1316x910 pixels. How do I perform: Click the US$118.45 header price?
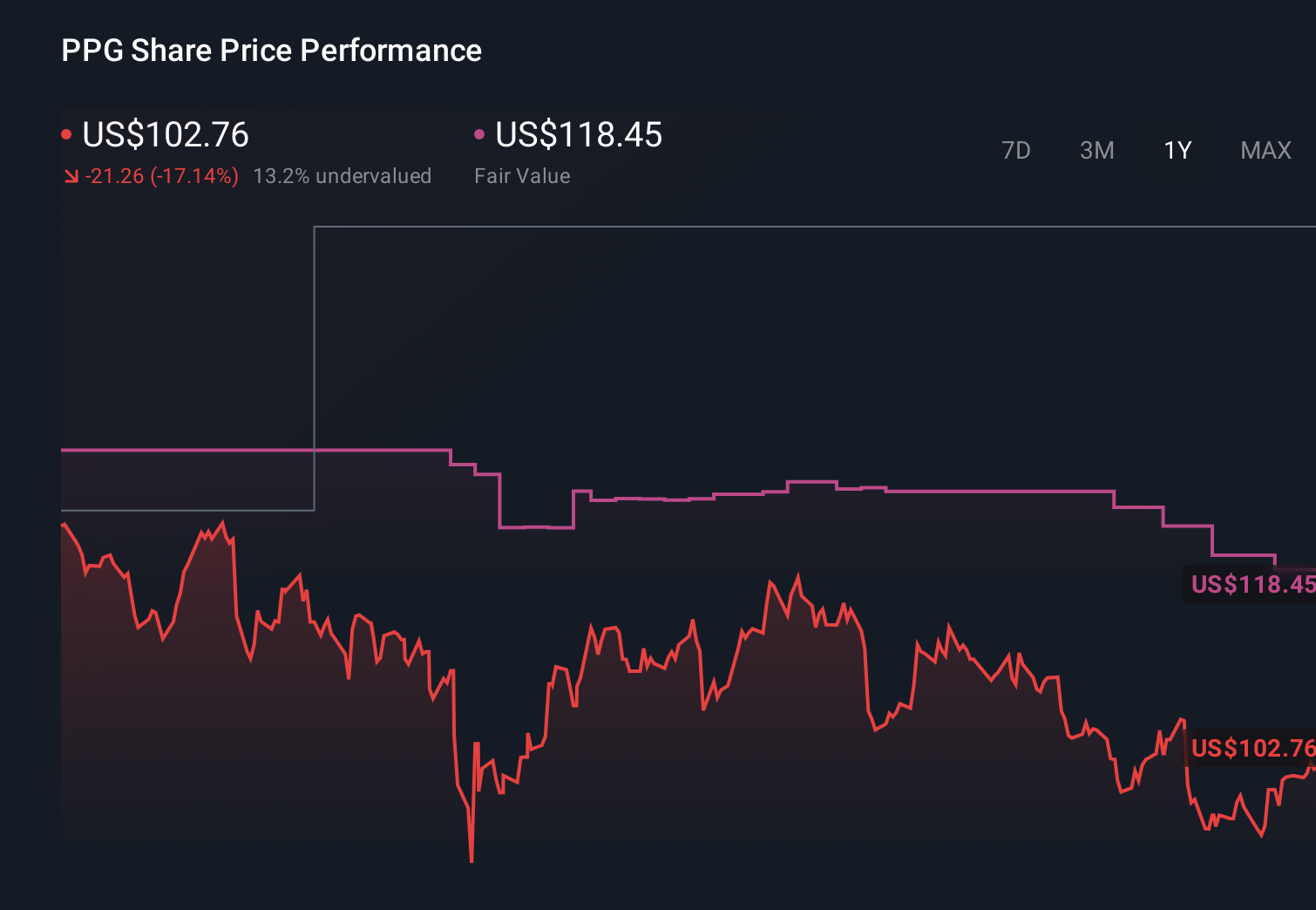(578, 135)
